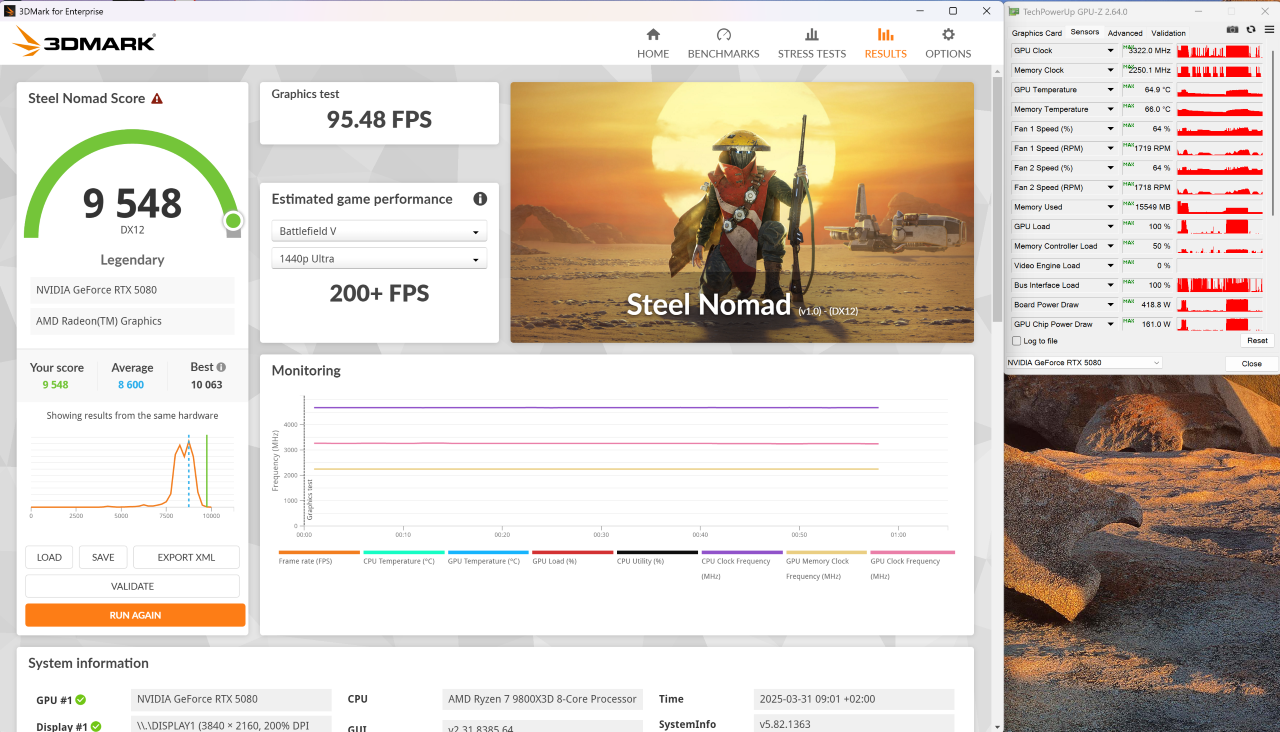Toggle Frame rate (FPS) legend series

click(x=319, y=557)
